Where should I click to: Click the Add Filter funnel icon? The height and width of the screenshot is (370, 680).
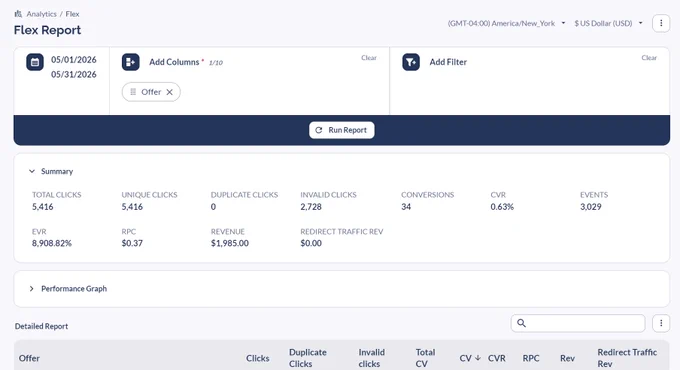coord(411,62)
